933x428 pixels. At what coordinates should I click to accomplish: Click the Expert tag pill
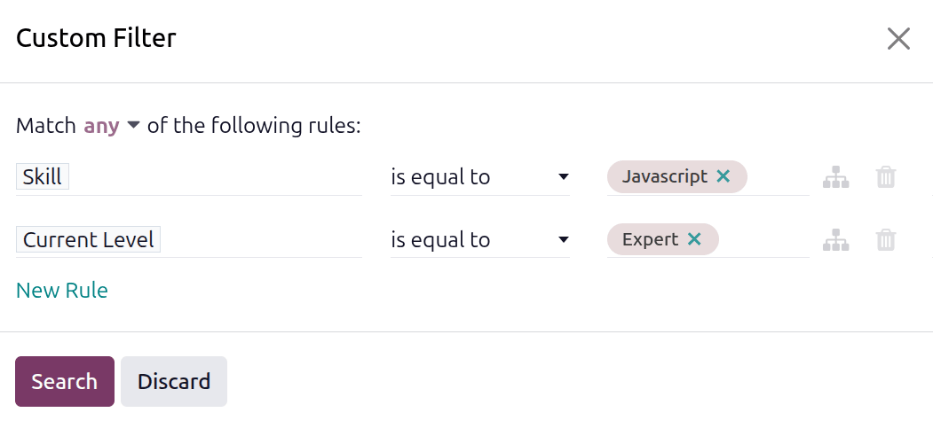point(650,239)
